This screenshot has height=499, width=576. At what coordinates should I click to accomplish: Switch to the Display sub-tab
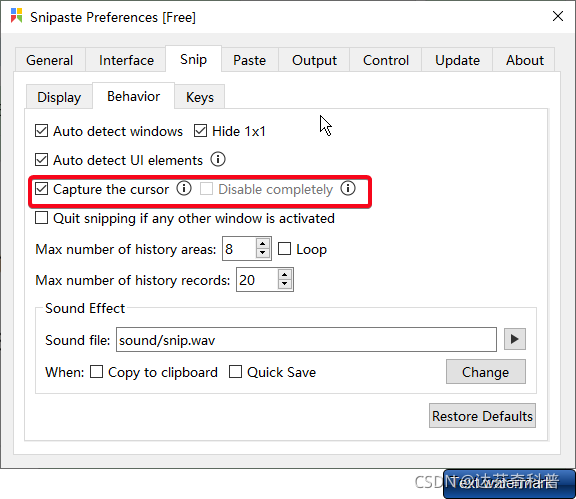(59, 97)
